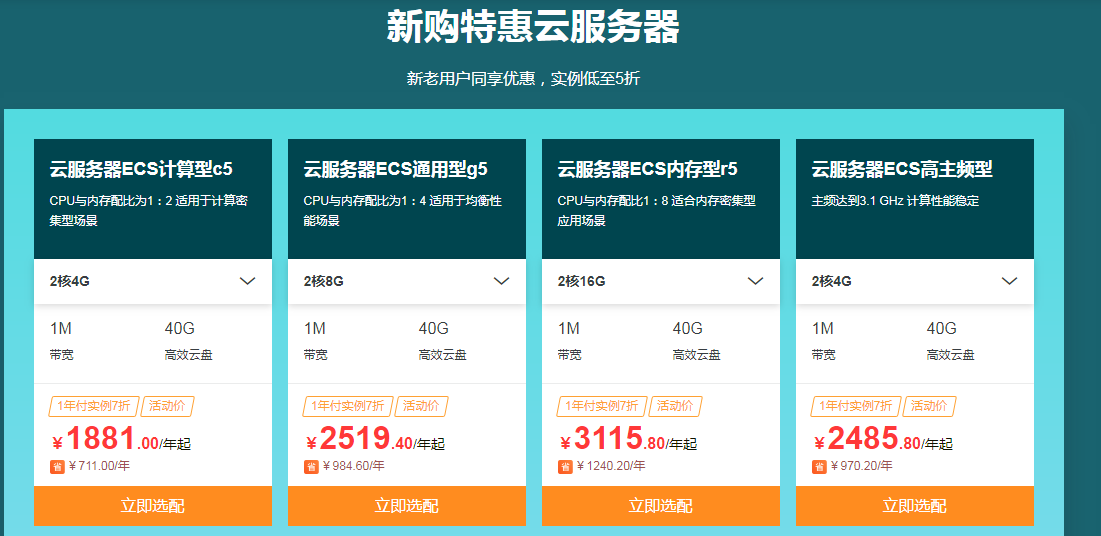Click the 省 savings icon beside ¥984.60/年
1101x536 pixels.
click(x=311, y=466)
